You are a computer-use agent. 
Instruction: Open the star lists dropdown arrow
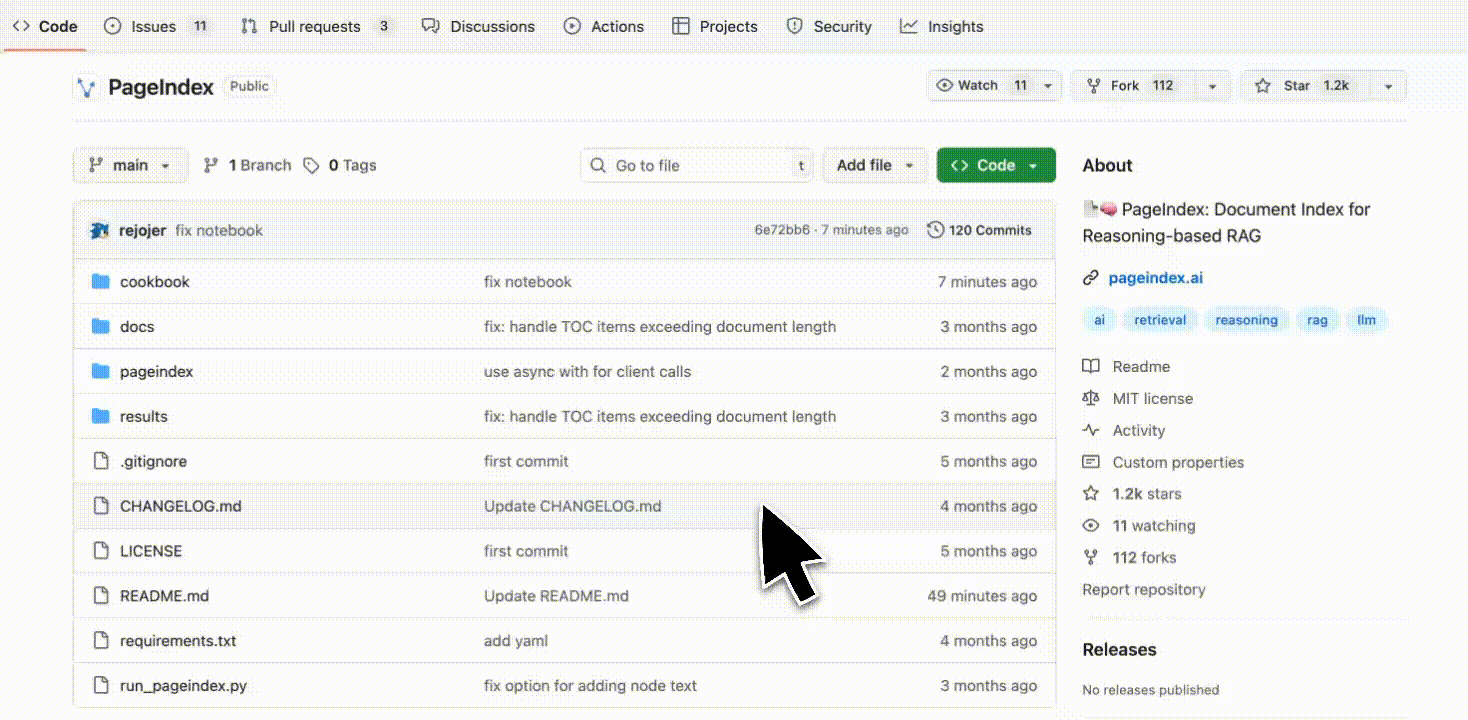tap(1388, 86)
